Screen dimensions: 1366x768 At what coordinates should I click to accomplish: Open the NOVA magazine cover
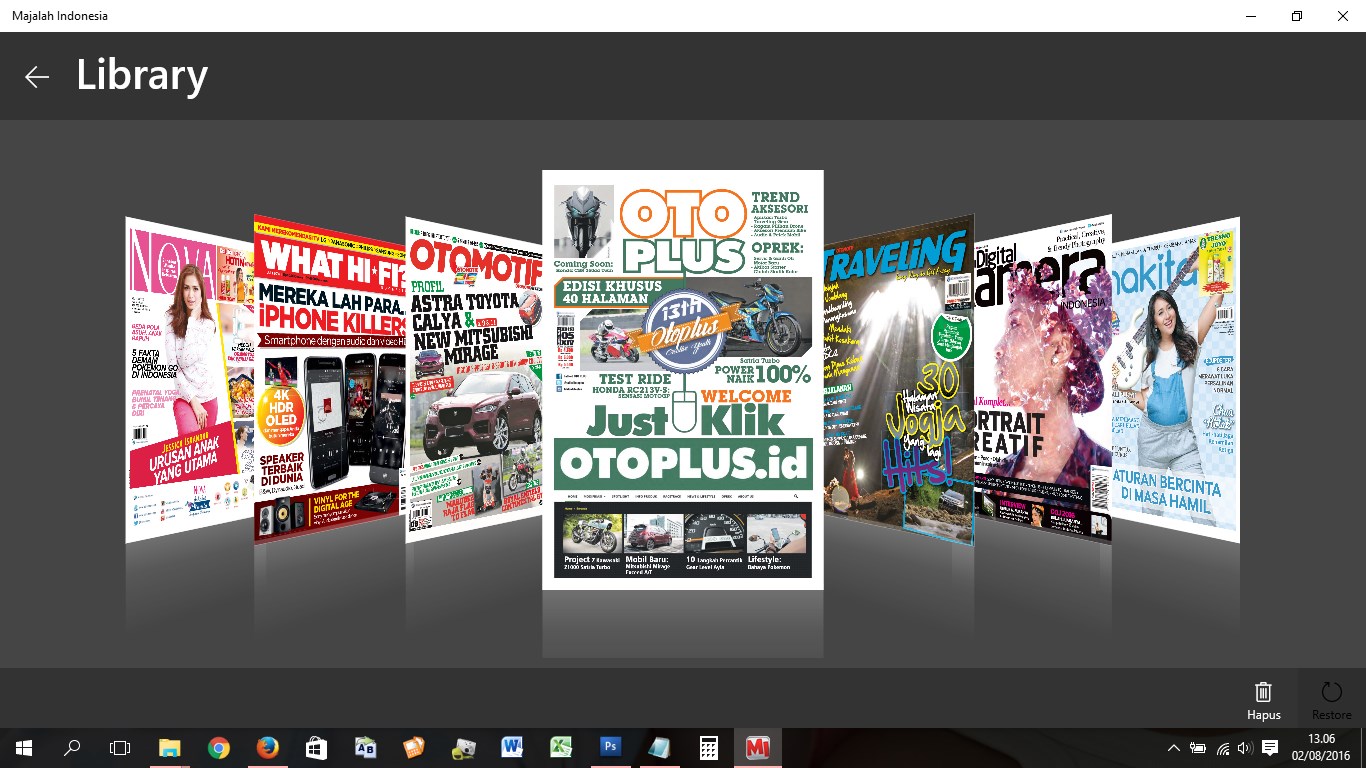click(189, 380)
